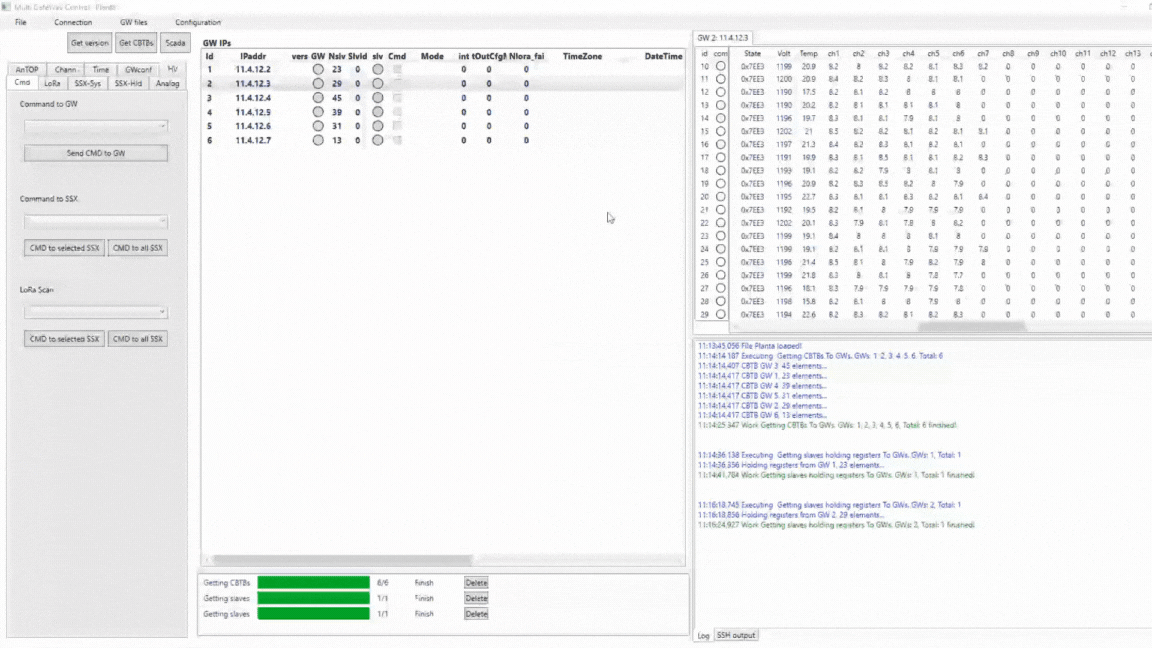Click the TimeZone column header
1152x648 pixels.
(x=583, y=56)
